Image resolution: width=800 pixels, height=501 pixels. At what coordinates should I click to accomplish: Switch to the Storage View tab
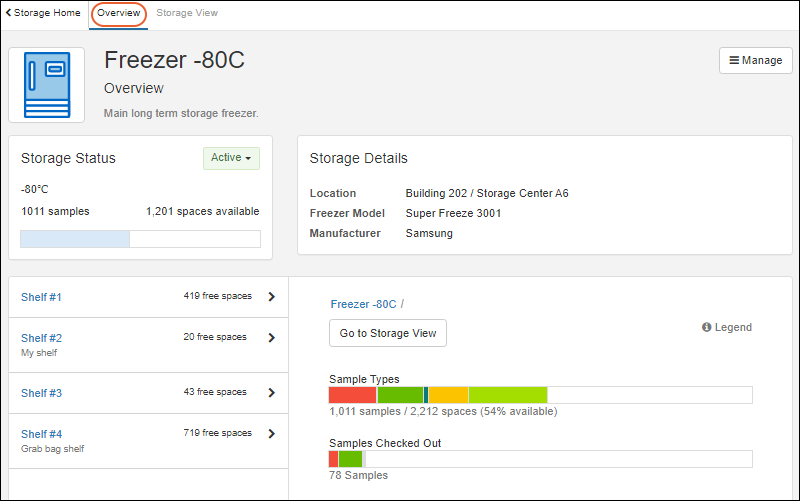(187, 13)
